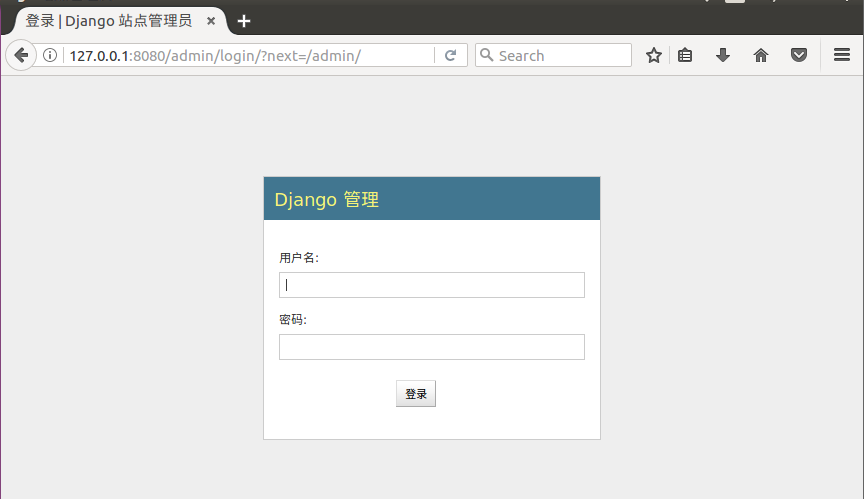Image resolution: width=864 pixels, height=499 pixels.
Task: Open downloads arrow icon
Action: click(x=722, y=55)
